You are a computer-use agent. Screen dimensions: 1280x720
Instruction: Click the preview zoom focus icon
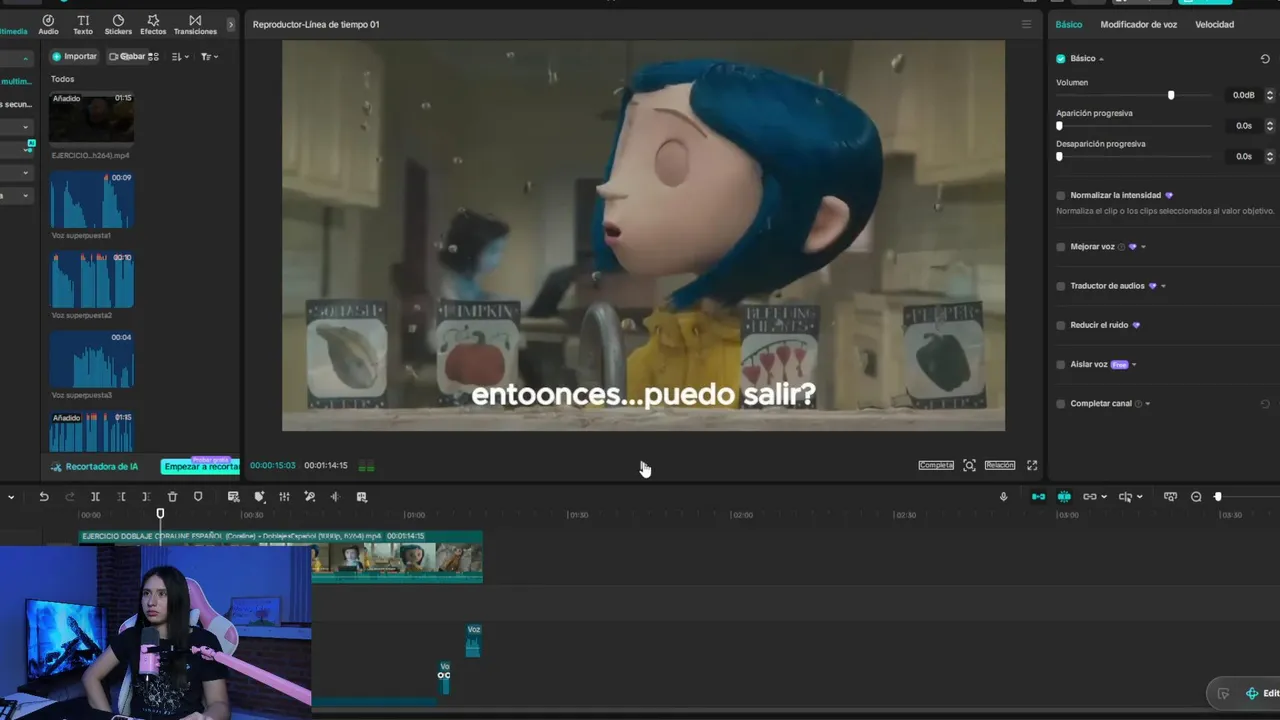(969, 465)
